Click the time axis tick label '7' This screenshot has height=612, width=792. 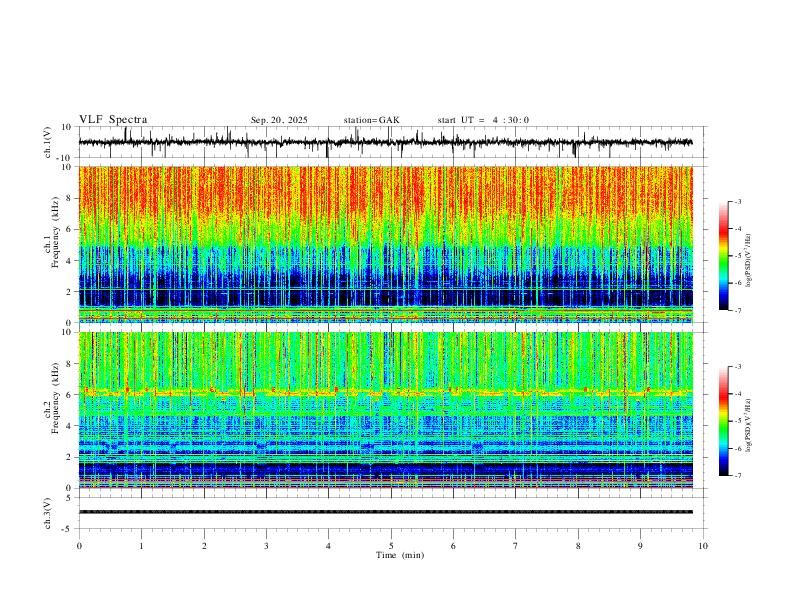coord(516,546)
